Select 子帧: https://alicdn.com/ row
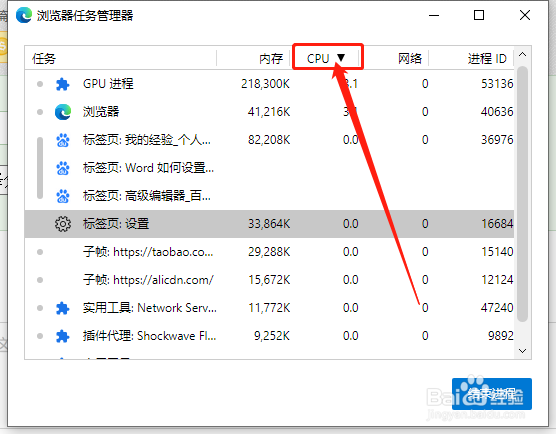The image size is (556, 434). [x=269, y=280]
